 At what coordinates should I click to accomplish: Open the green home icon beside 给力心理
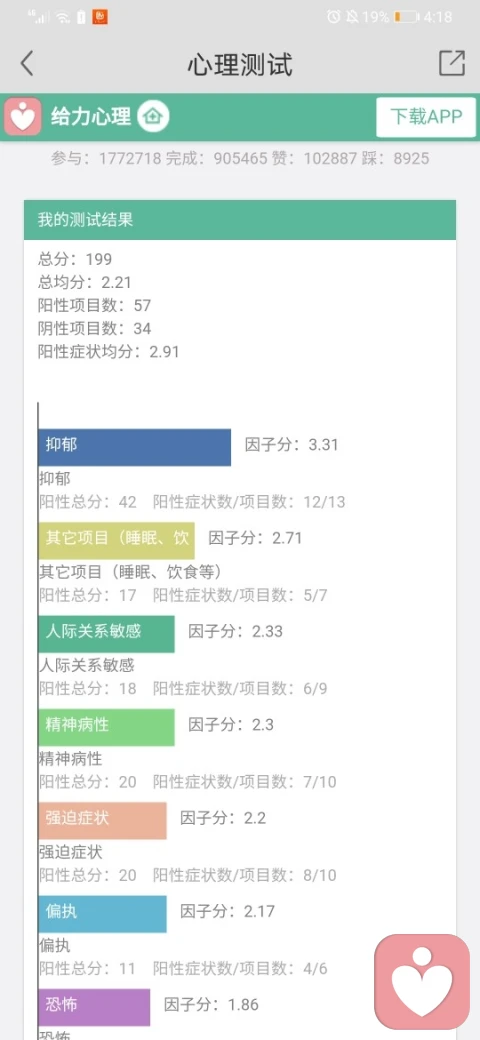tap(153, 117)
